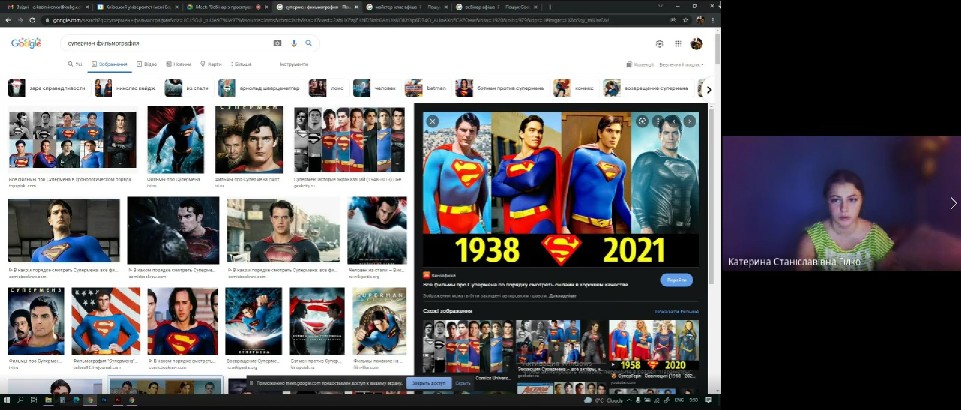
Task: Open search by image camera icon
Action: pyautogui.click(x=278, y=44)
